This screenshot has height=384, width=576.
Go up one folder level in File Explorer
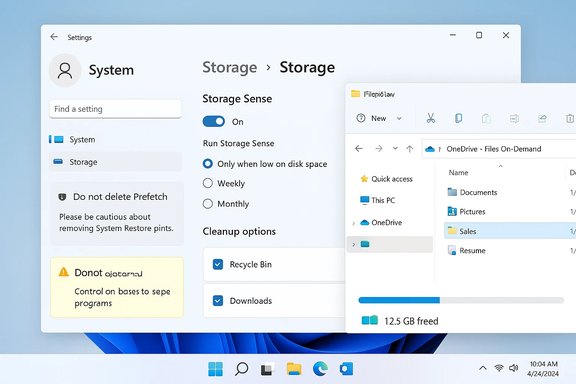click(x=410, y=148)
